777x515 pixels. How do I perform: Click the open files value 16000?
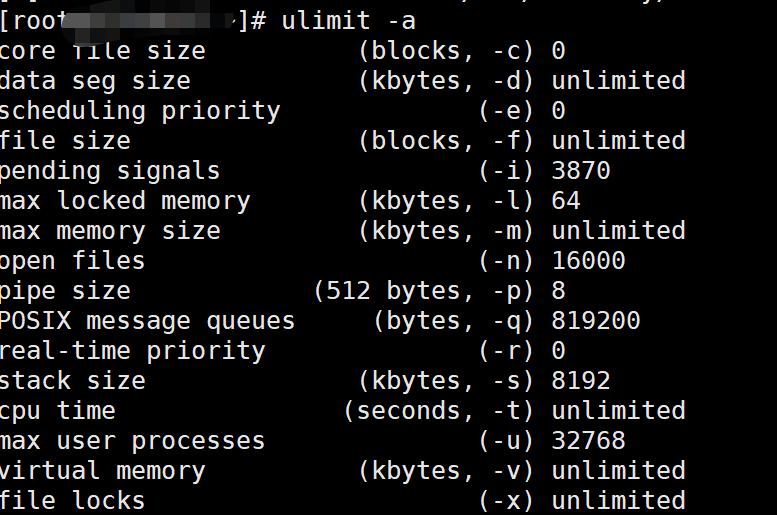588,260
